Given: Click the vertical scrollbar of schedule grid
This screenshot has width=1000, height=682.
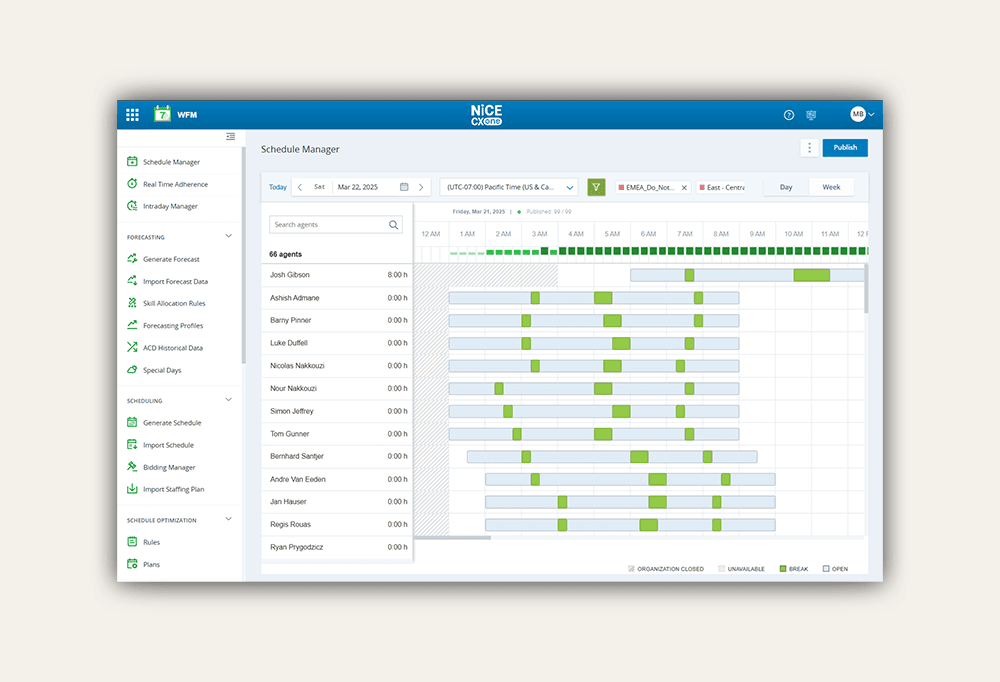Looking at the screenshot, I should [x=866, y=288].
